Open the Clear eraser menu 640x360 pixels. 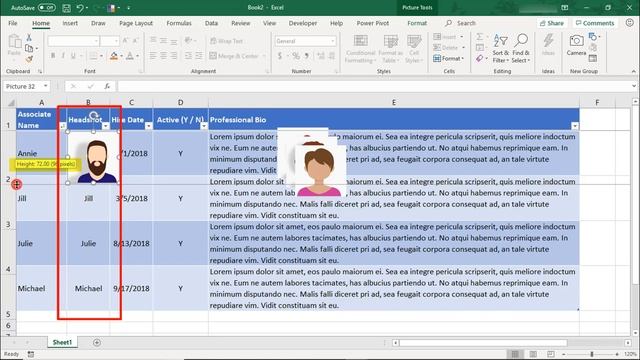pyautogui.click(x=480, y=59)
